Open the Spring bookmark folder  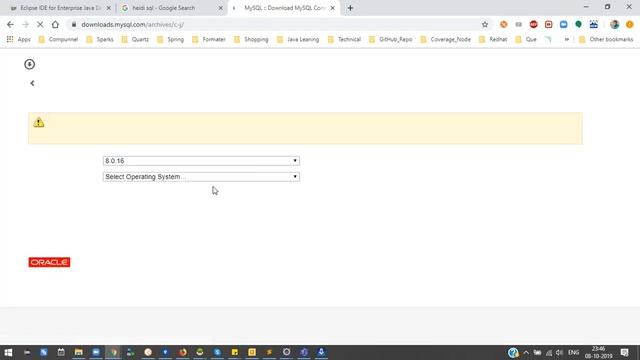pos(171,39)
